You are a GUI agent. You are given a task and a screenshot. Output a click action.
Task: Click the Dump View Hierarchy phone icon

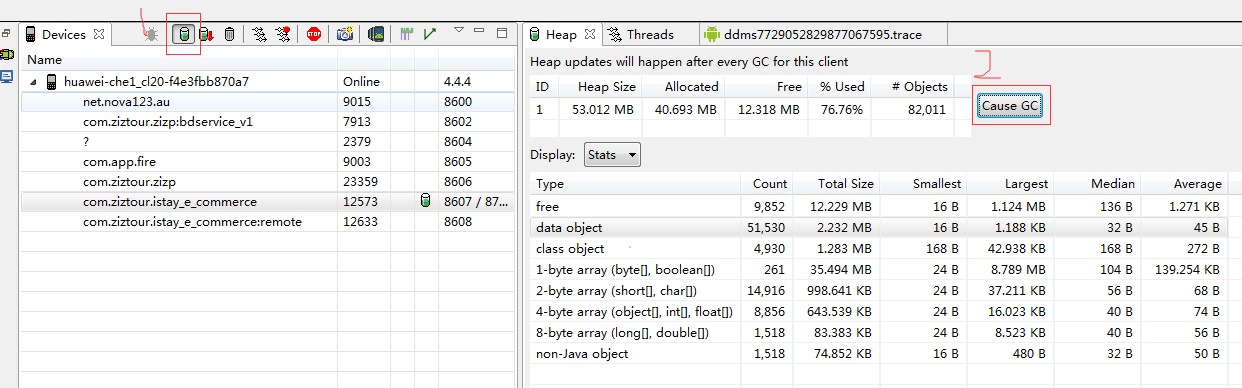(x=376, y=34)
